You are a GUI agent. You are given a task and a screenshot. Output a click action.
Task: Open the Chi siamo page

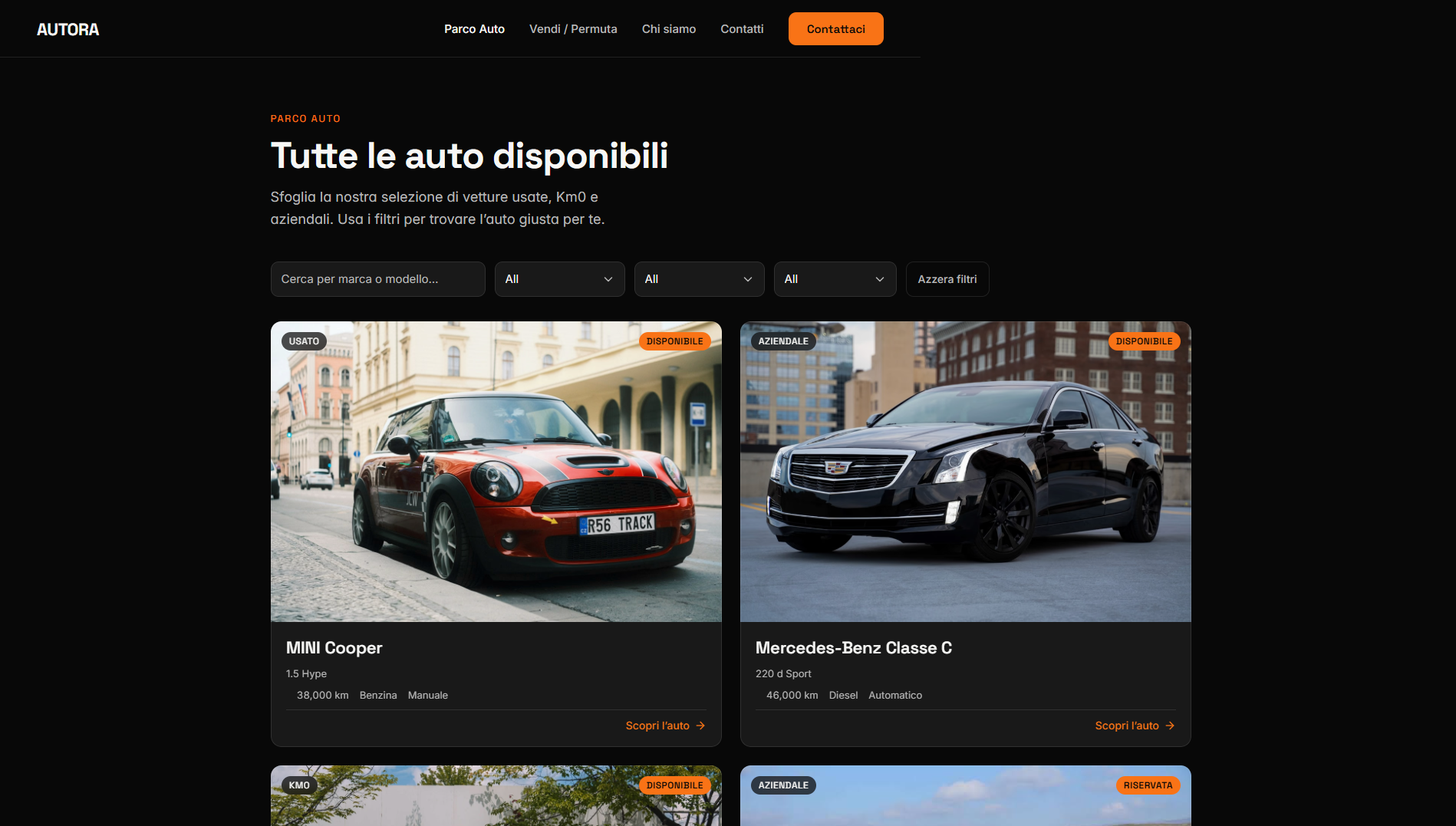tap(669, 29)
